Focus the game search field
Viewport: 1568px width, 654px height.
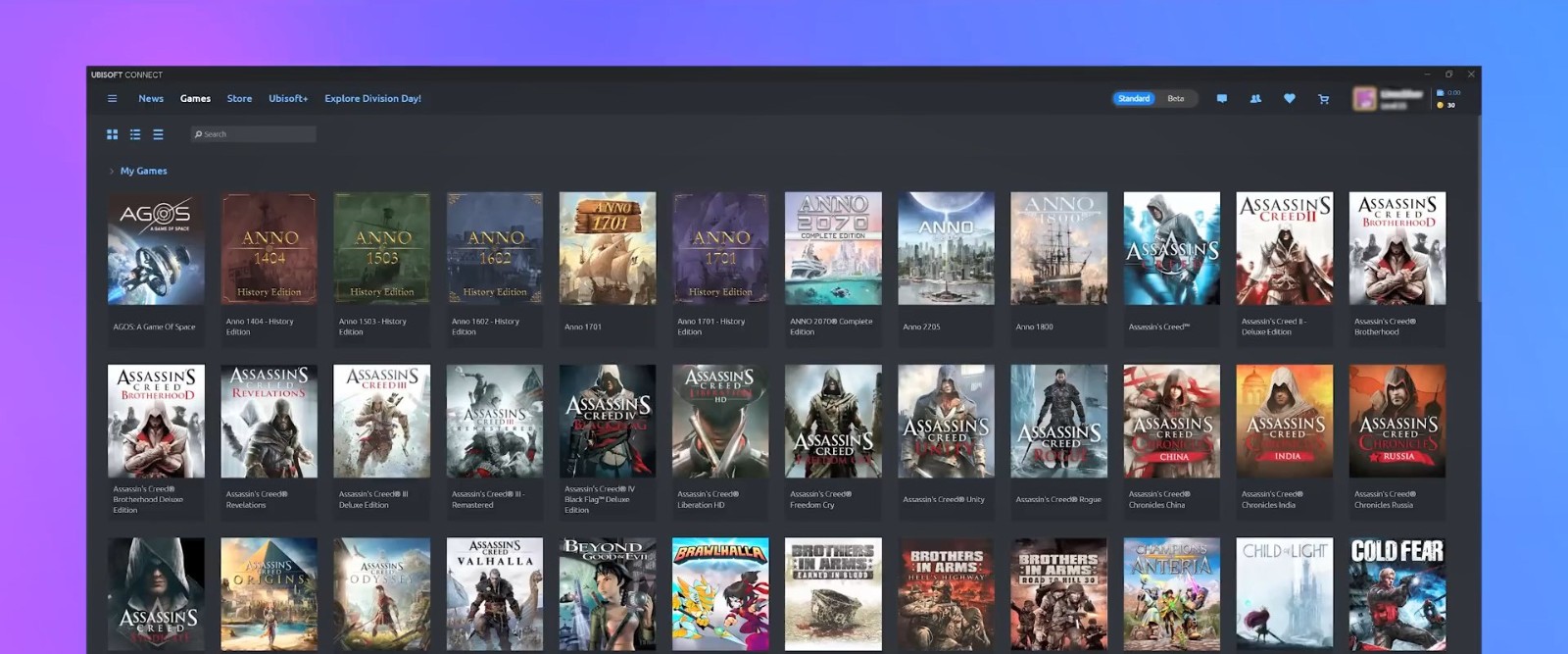tap(254, 134)
